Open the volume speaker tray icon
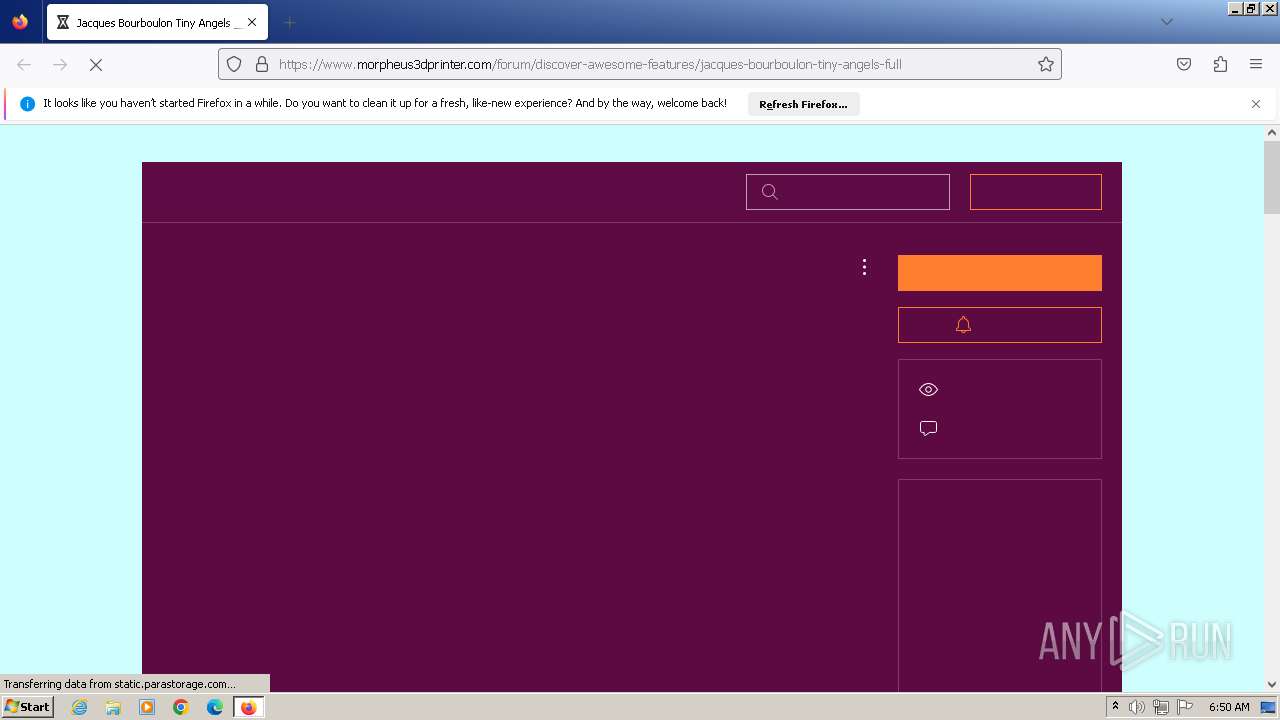 tap(1137, 707)
